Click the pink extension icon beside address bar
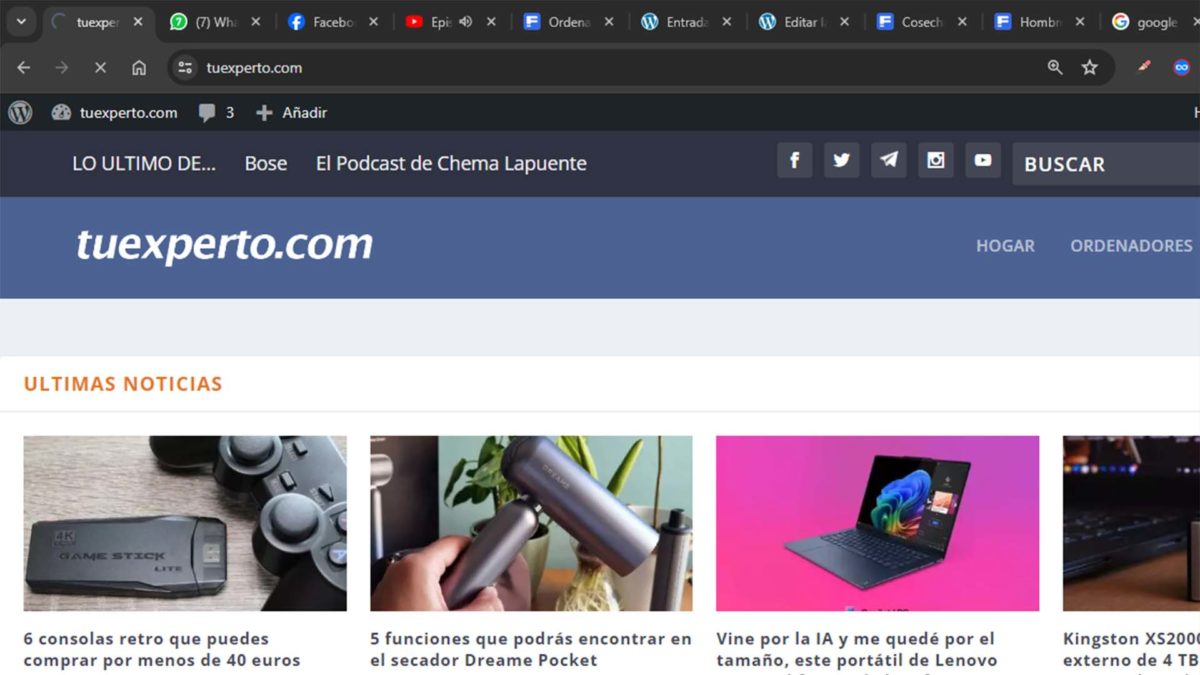Screen dimensions: 1200x675 tap(1143, 67)
